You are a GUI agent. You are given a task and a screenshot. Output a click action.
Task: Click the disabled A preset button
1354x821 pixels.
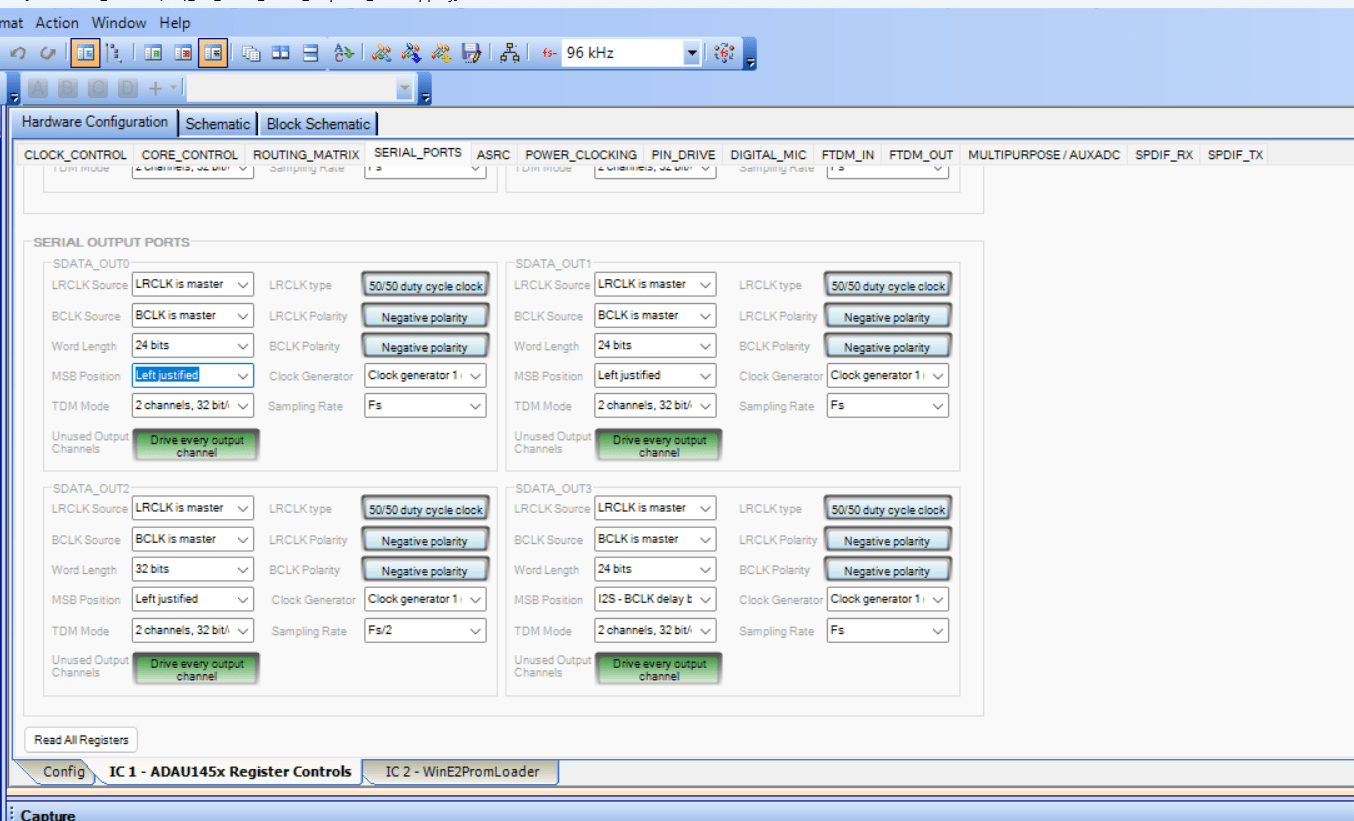[x=38, y=88]
